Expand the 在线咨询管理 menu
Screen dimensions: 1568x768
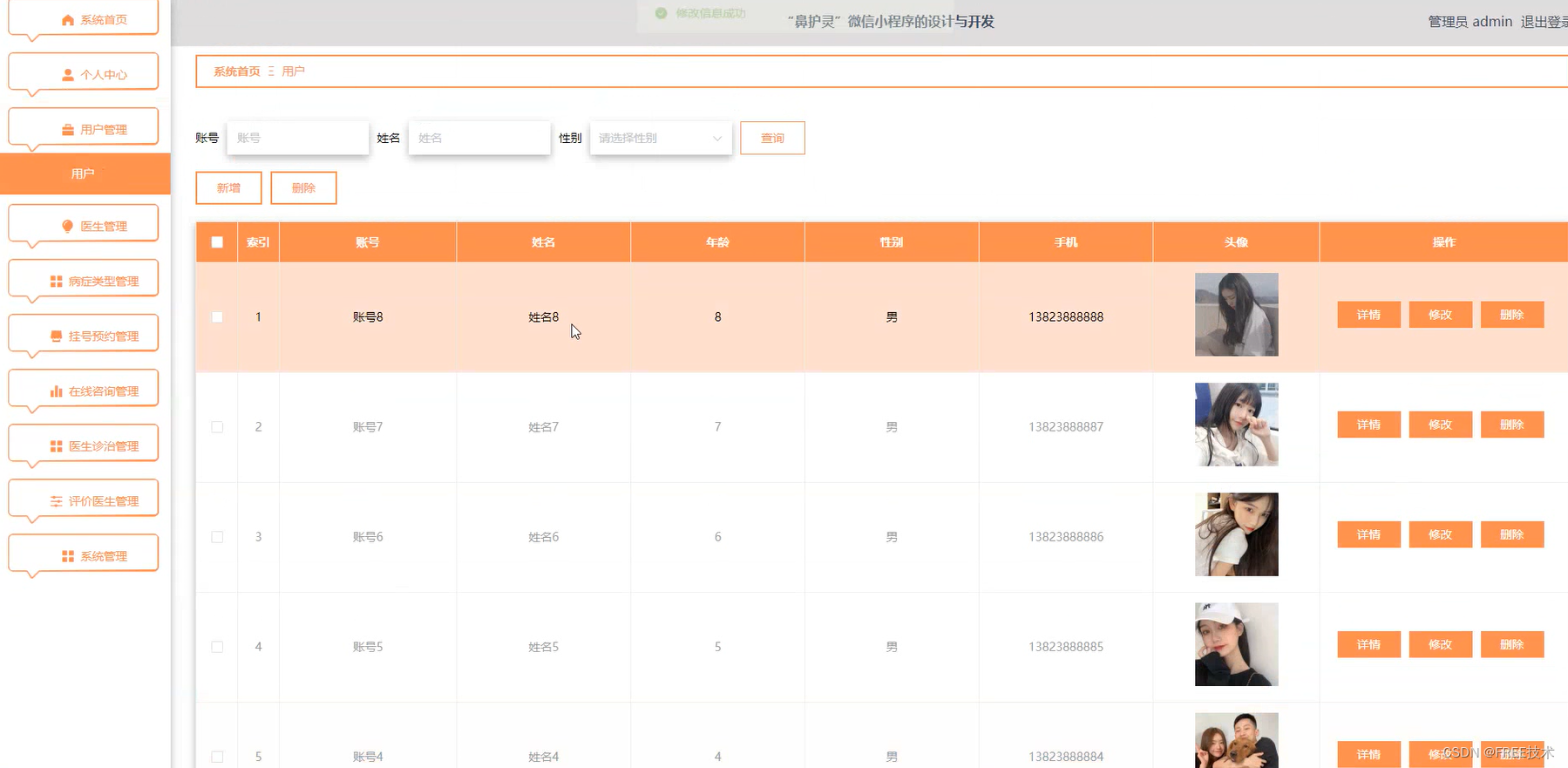click(x=84, y=390)
